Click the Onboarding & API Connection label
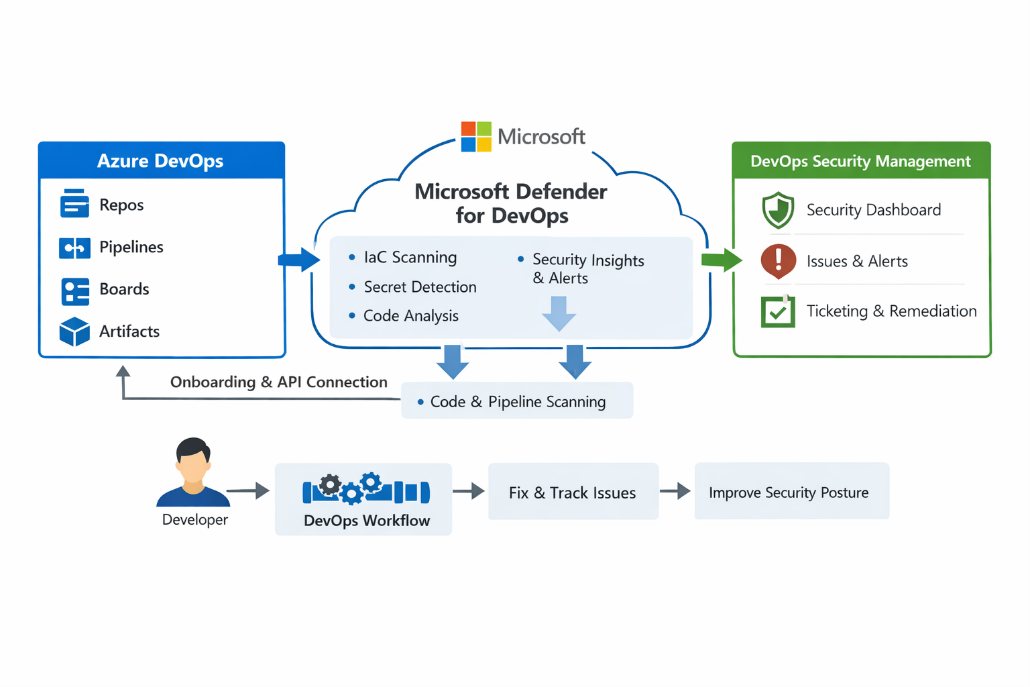The image size is (1030, 687). (279, 382)
